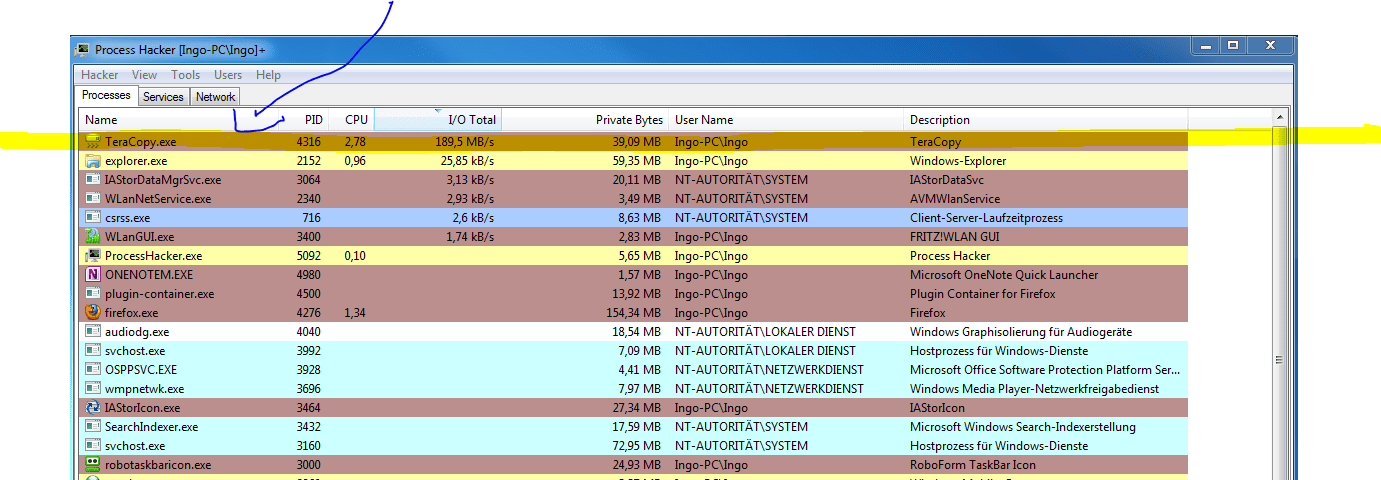Click the robotaskbaricon.exe RoboForm icon
This screenshot has width=1381, height=480.
pos(93,465)
